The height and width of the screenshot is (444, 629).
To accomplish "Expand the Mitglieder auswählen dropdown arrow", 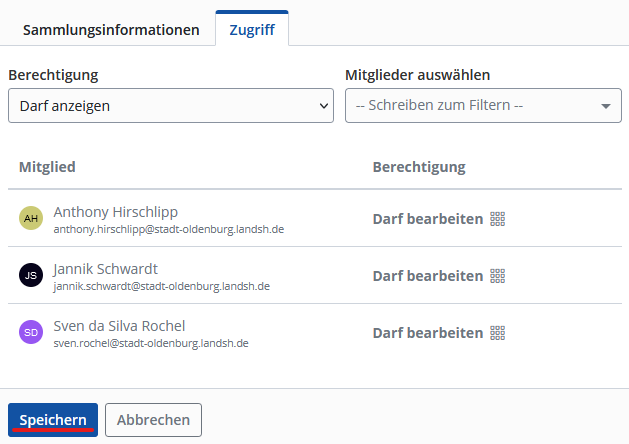I will click(606, 106).
